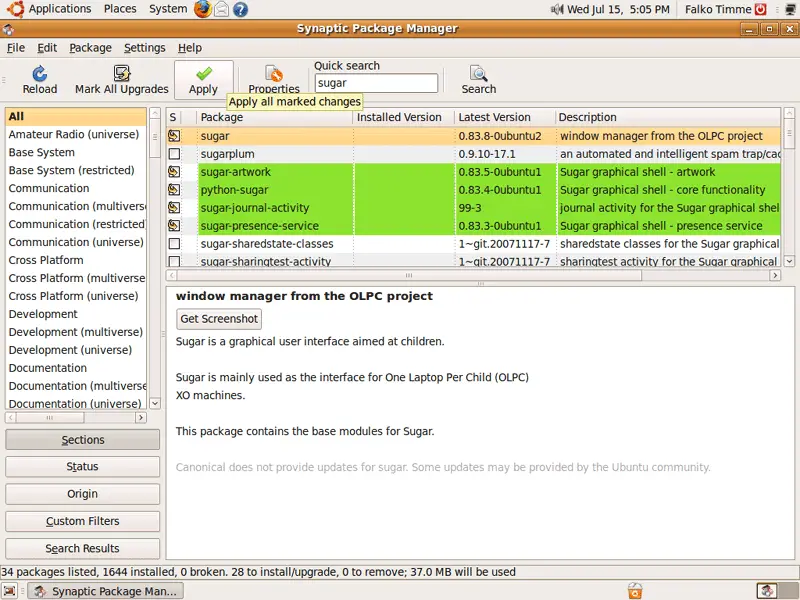Select the sugar-artwork package row
Screen dimensions: 800x600
point(473,172)
